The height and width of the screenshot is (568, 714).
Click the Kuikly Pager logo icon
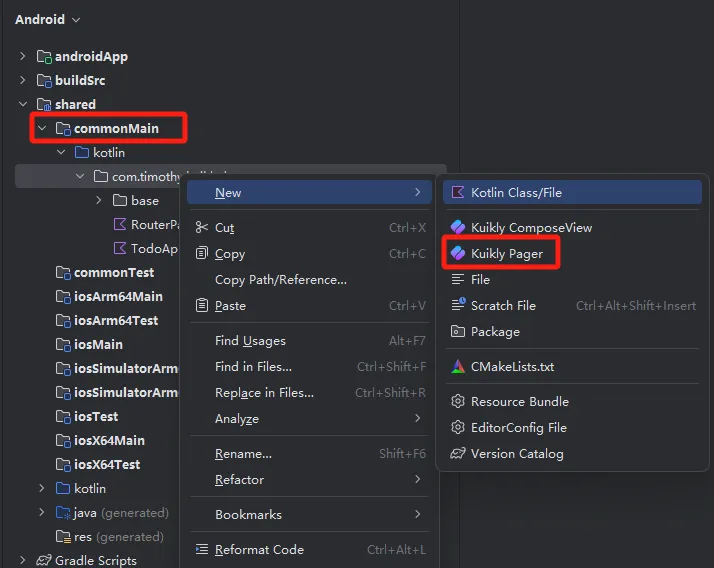pos(458,253)
